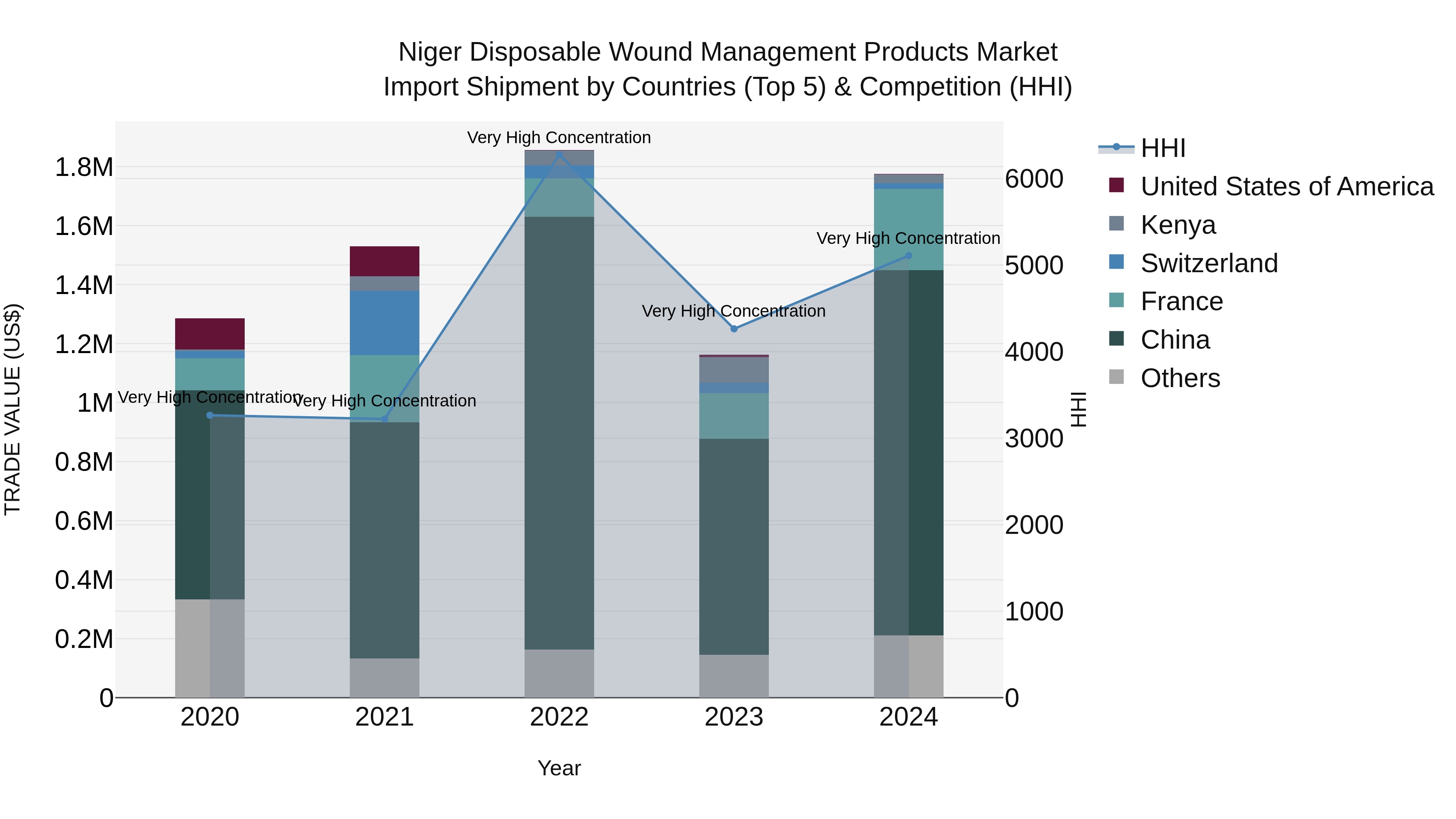Select the Others segment of the 2024 bar
Viewport: 1456px width, 819px height.
[908, 667]
